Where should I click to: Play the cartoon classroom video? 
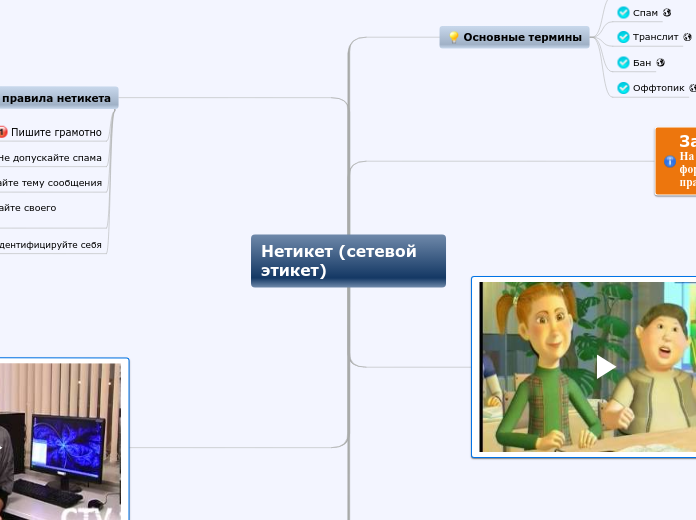click(605, 367)
